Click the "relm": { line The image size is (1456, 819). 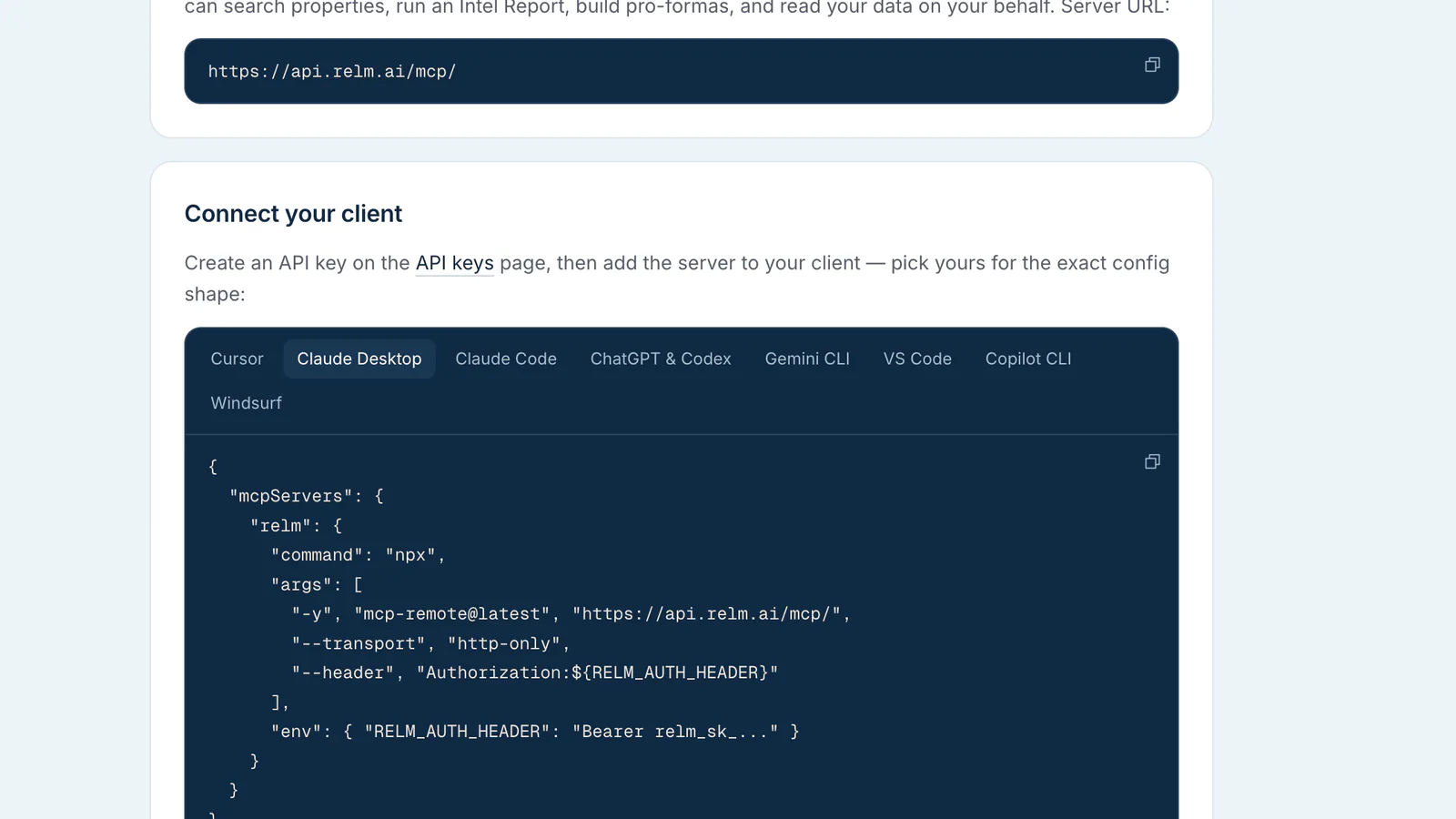click(x=297, y=526)
